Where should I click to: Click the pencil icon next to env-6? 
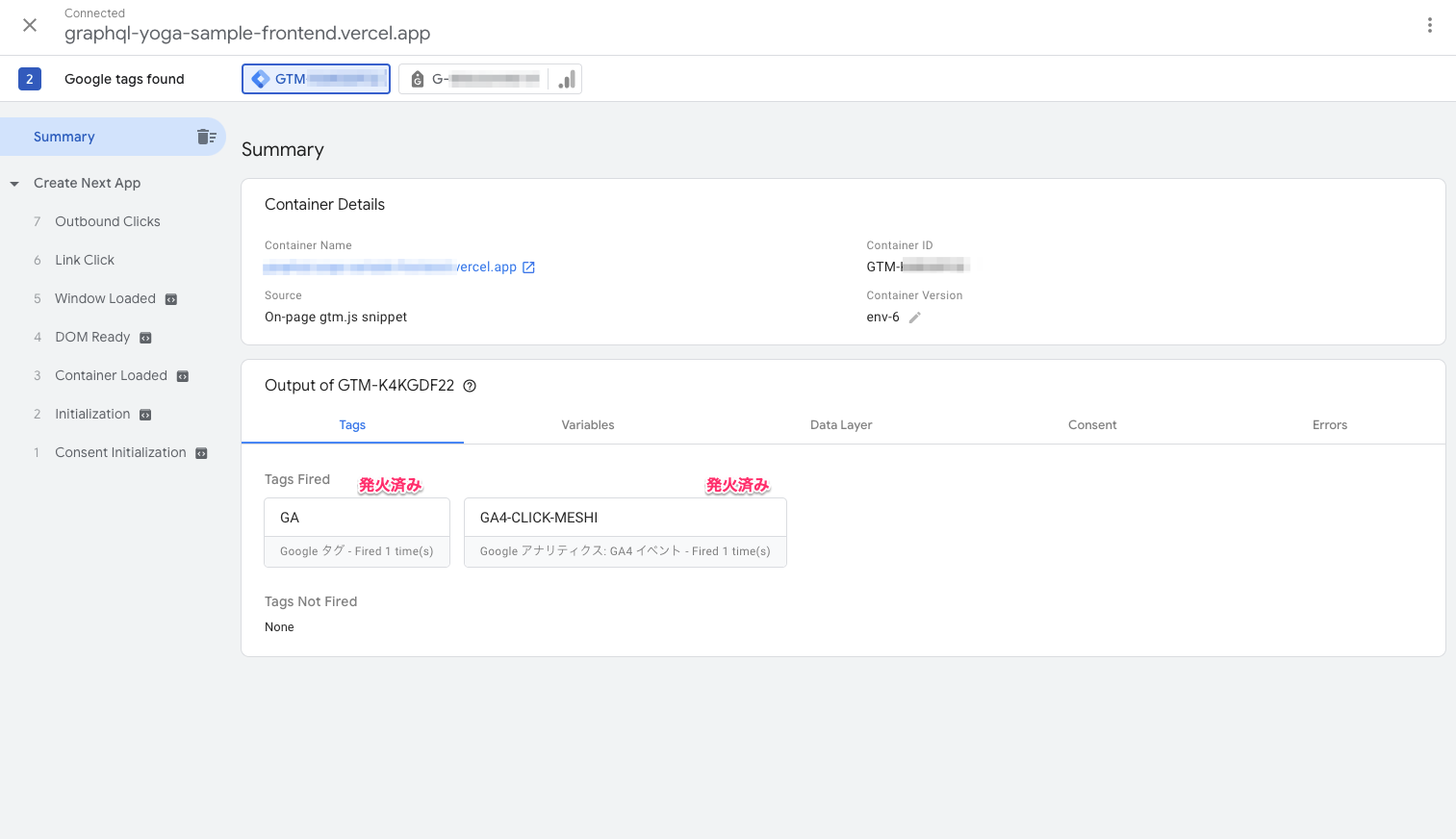pyautogui.click(x=915, y=318)
